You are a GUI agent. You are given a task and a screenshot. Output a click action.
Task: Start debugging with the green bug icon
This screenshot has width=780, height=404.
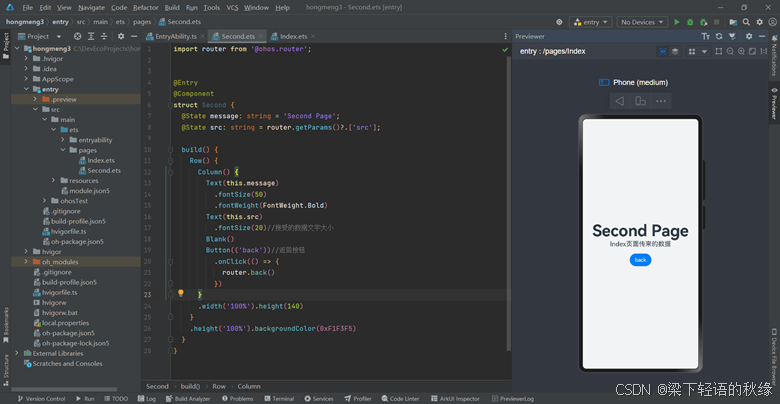pos(690,22)
